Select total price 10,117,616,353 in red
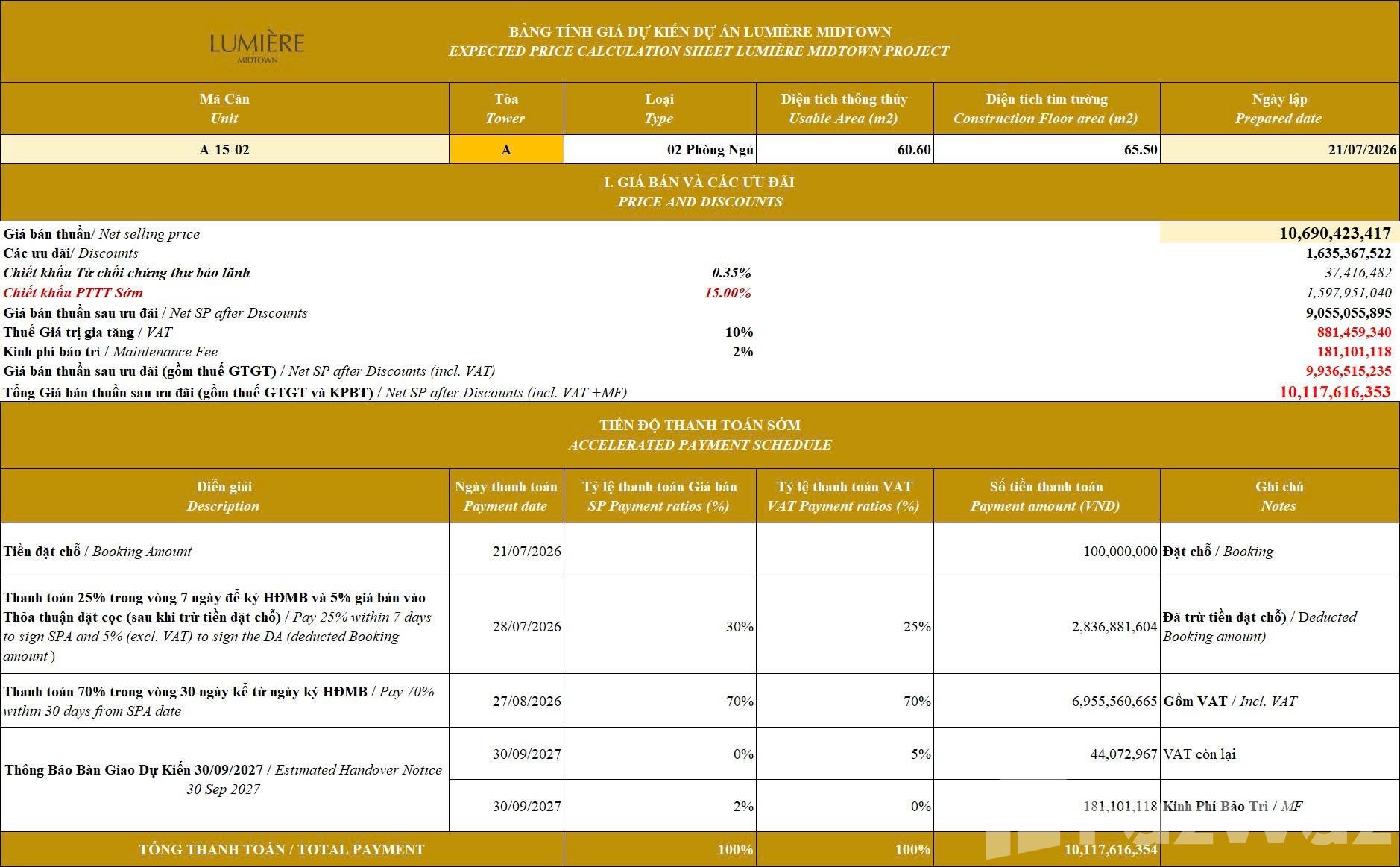The image size is (1400, 867). 1334,392
